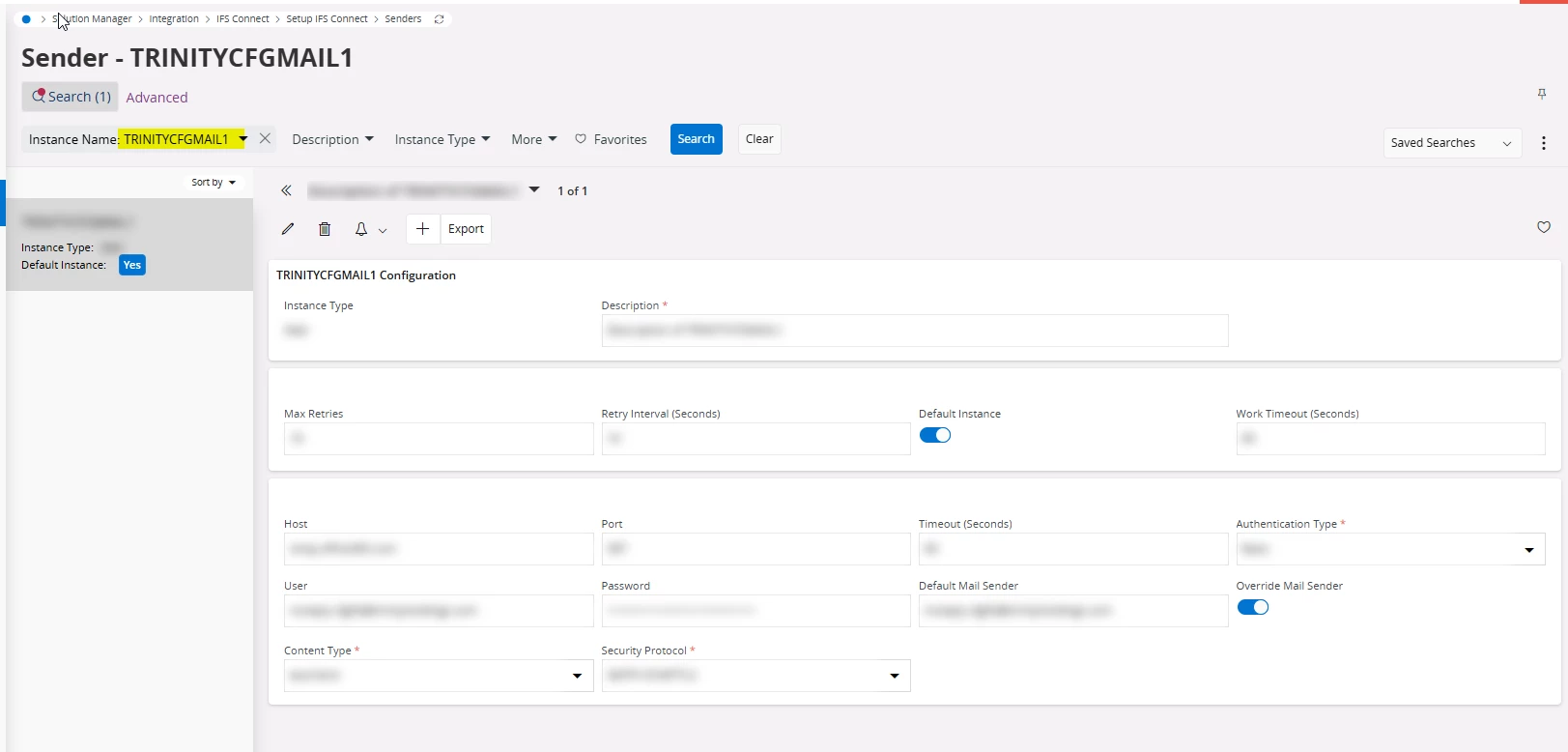Open the notification bell menu
This screenshot has height=752, width=1568.
pyautogui.click(x=370, y=229)
